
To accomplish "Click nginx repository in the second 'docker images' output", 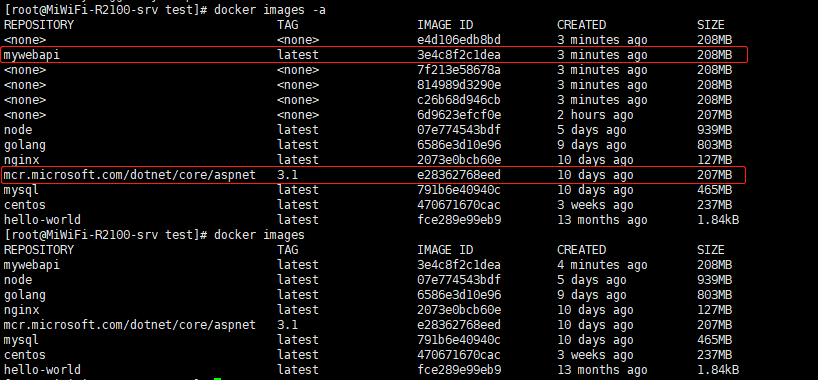I will 21,310.
